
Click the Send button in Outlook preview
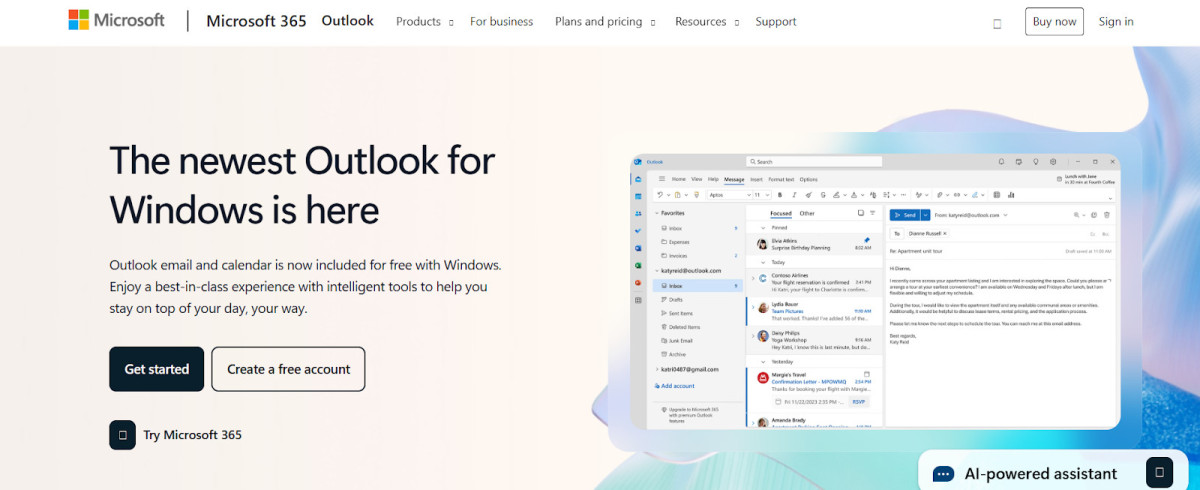point(904,215)
